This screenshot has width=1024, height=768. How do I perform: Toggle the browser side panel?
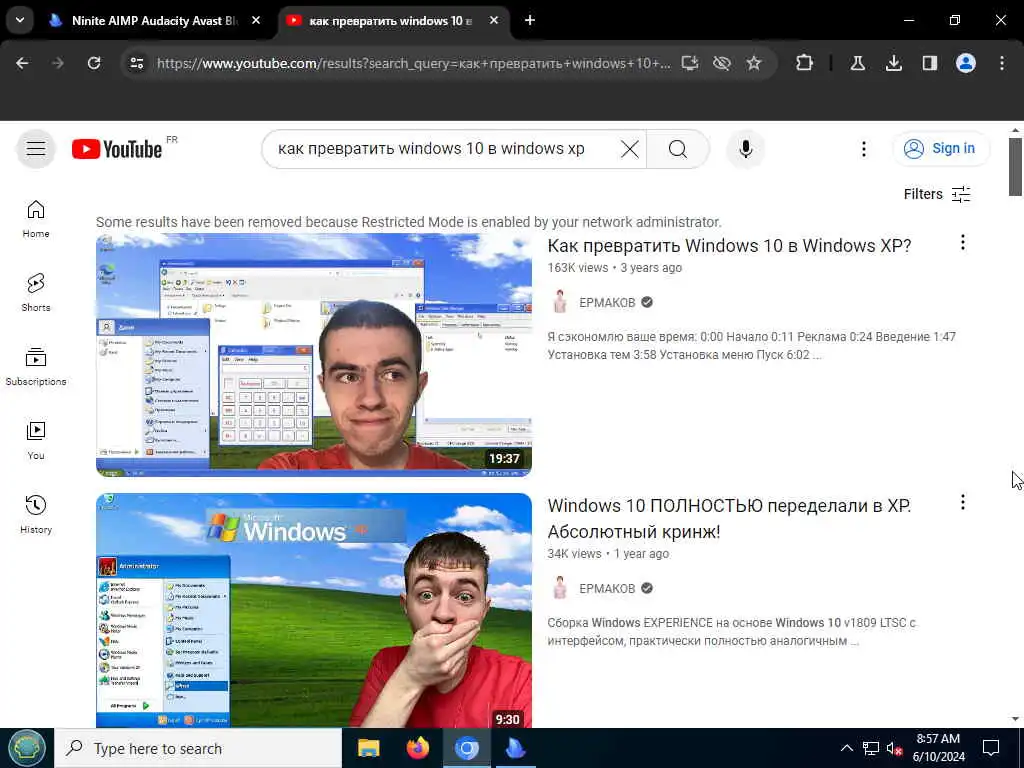(x=929, y=63)
